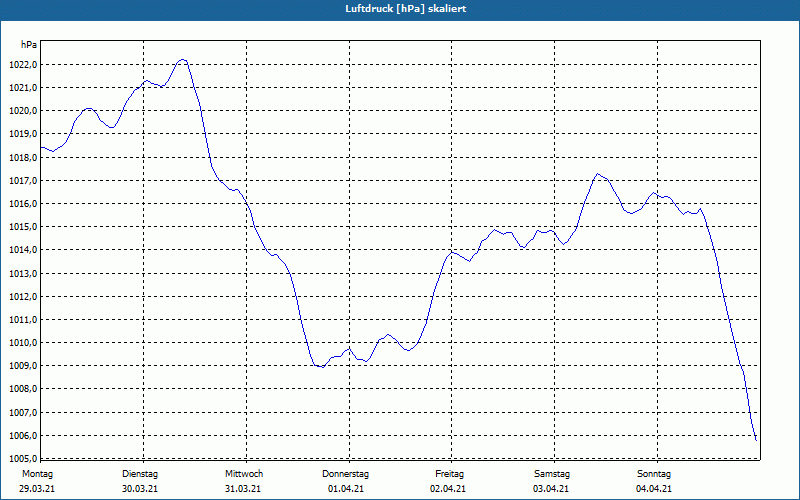Viewport: 800px width, 500px height.
Task: Click the 1021,0 y-axis label
Action: 23,88
